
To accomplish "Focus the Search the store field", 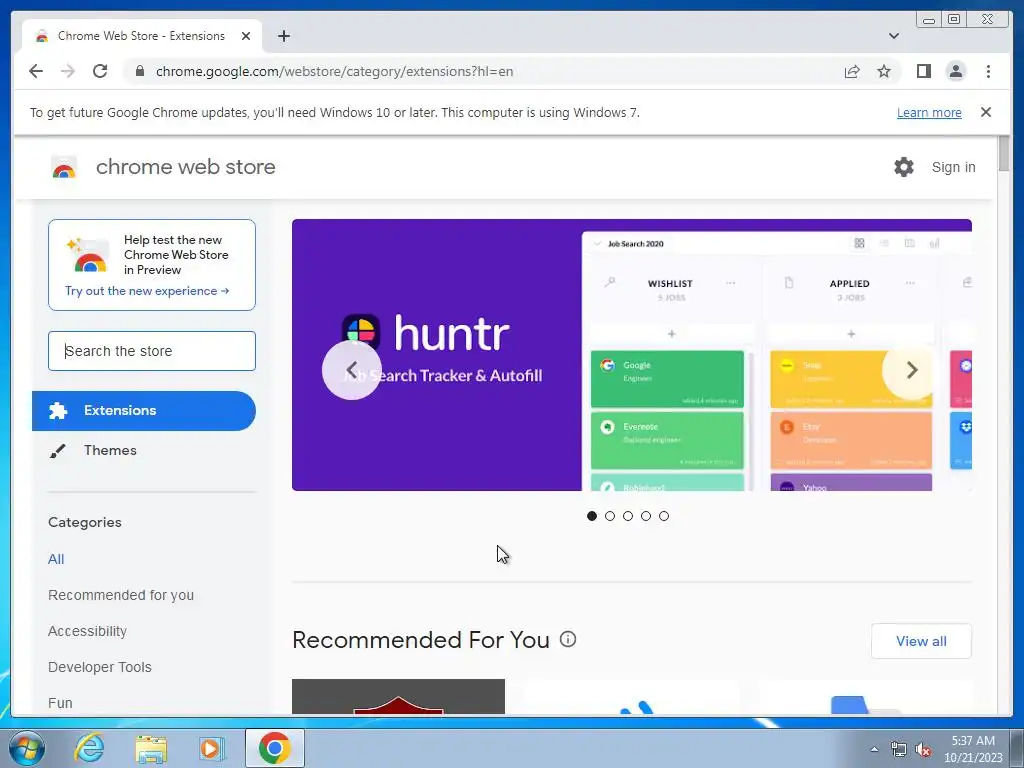I will click(152, 351).
